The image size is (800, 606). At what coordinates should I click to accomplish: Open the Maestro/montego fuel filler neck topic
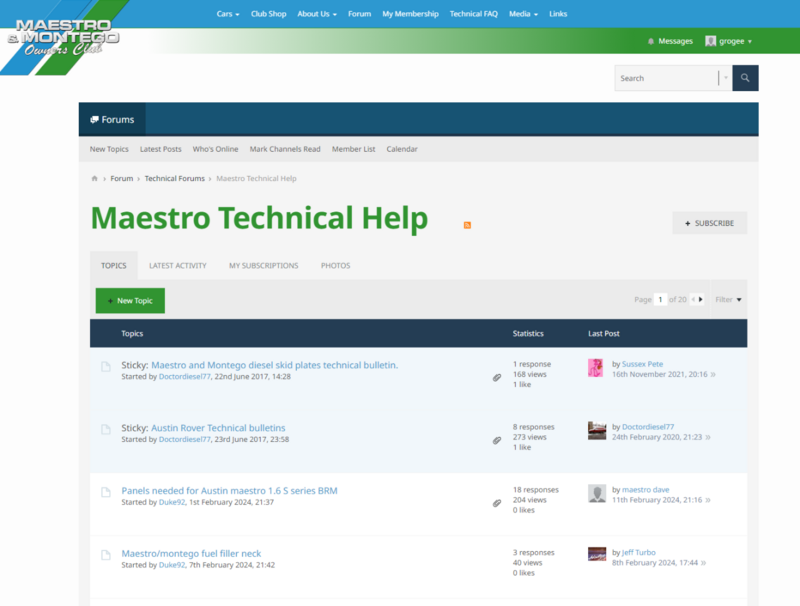[x=191, y=553]
